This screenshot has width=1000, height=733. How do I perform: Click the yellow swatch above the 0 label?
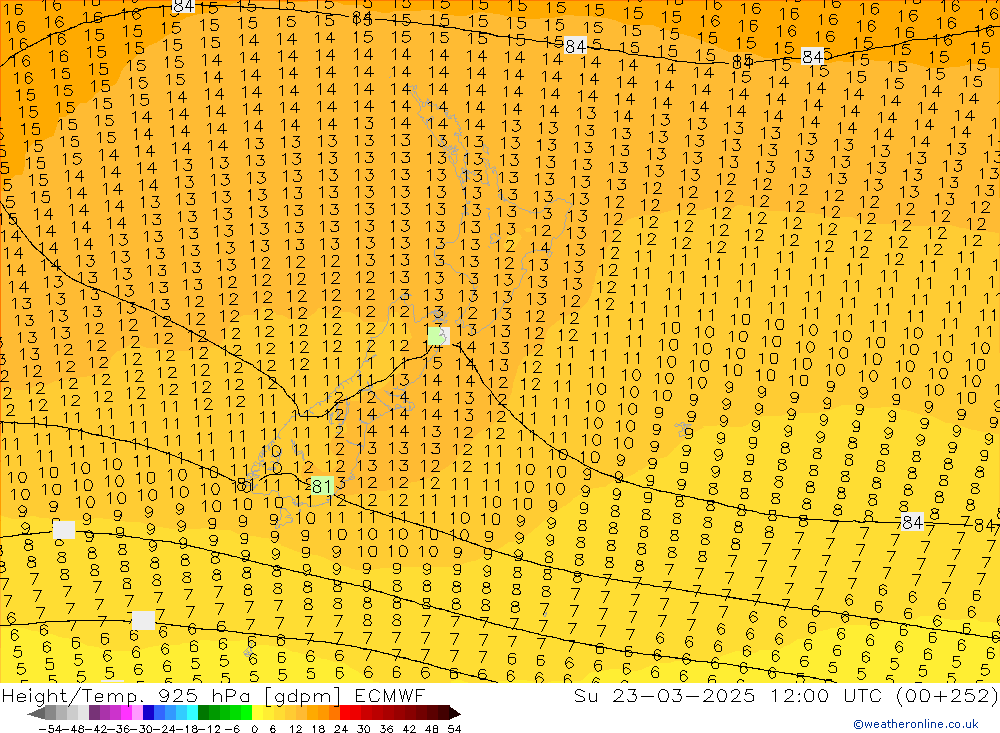(x=257, y=713)
